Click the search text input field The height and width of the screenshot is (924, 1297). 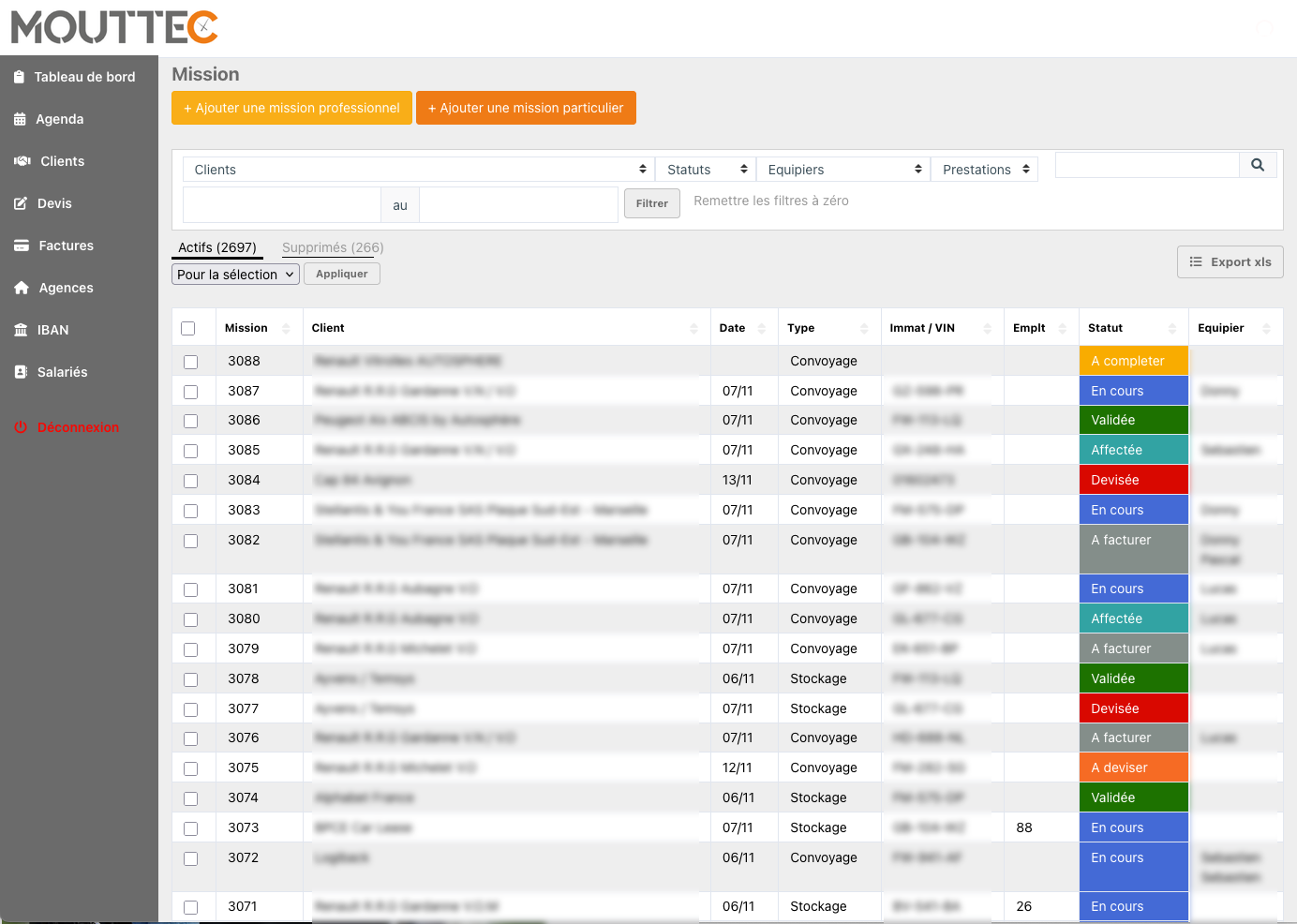point(1147,165)
